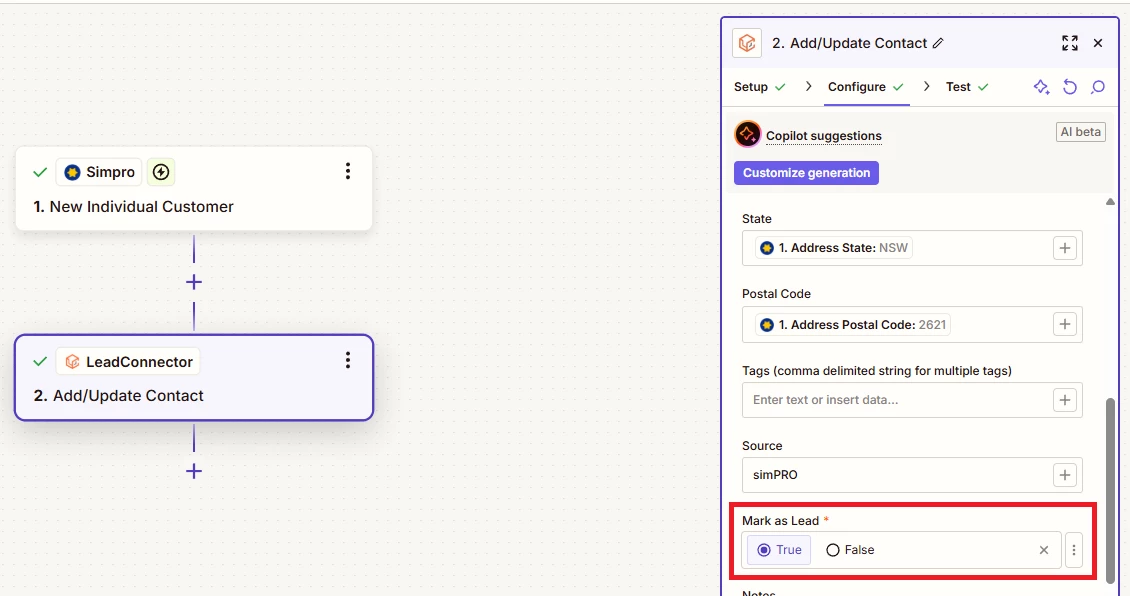The height and width of the screenshot is (596, 1130).
Task: Insert data into Source field with plus
Action: click(1064, 475)
